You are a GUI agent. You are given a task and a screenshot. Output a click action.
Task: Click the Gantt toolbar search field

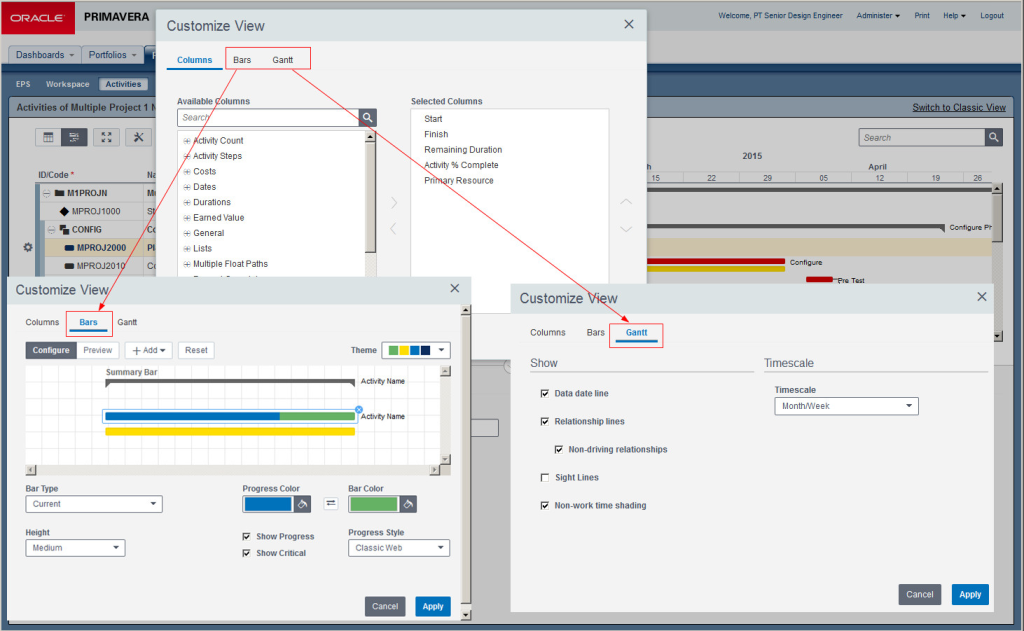[921, 137]
